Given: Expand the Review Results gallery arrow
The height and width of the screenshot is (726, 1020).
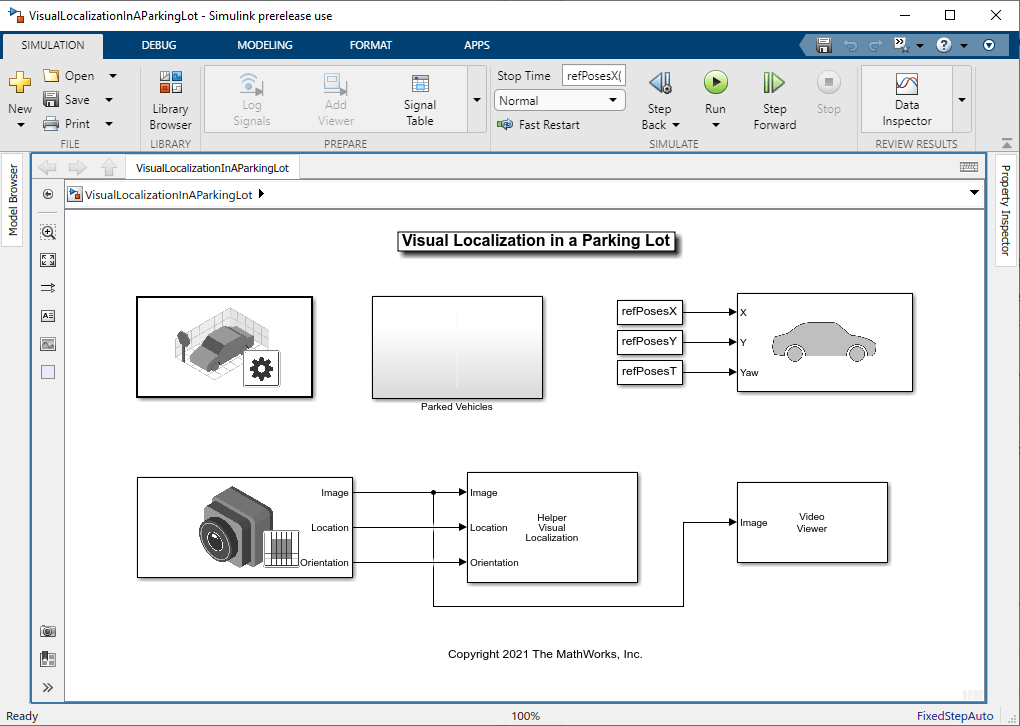Looking at the screenshot, I should [x=961, y=100].
